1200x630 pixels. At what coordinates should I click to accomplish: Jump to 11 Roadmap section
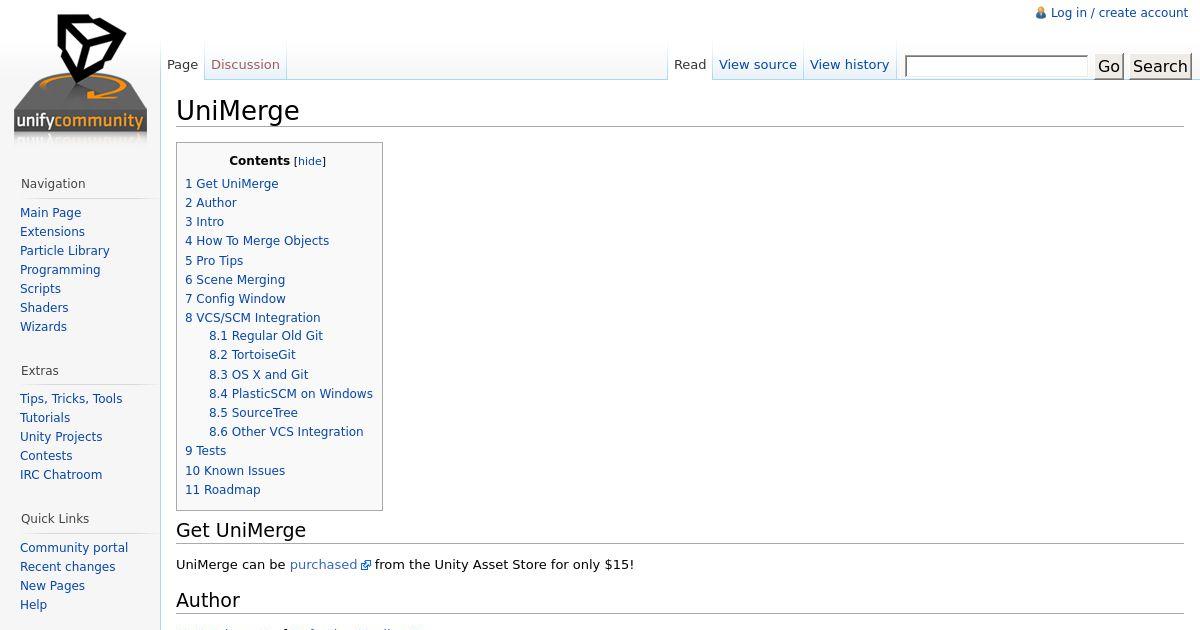pyautogui.click(x=222, y=490)
